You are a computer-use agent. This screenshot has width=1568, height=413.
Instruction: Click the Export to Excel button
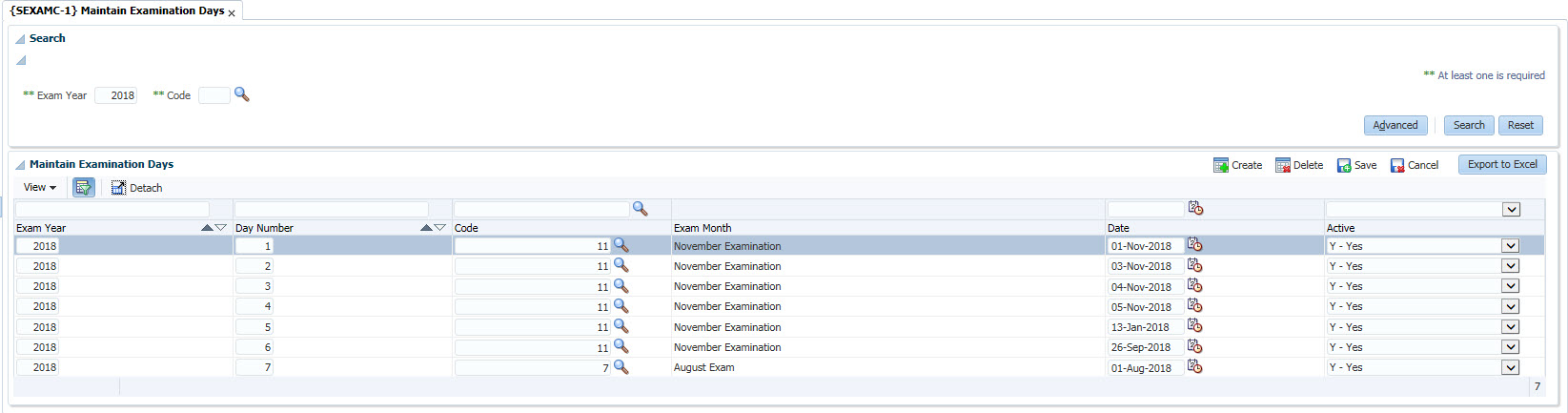pos(1501,164)
